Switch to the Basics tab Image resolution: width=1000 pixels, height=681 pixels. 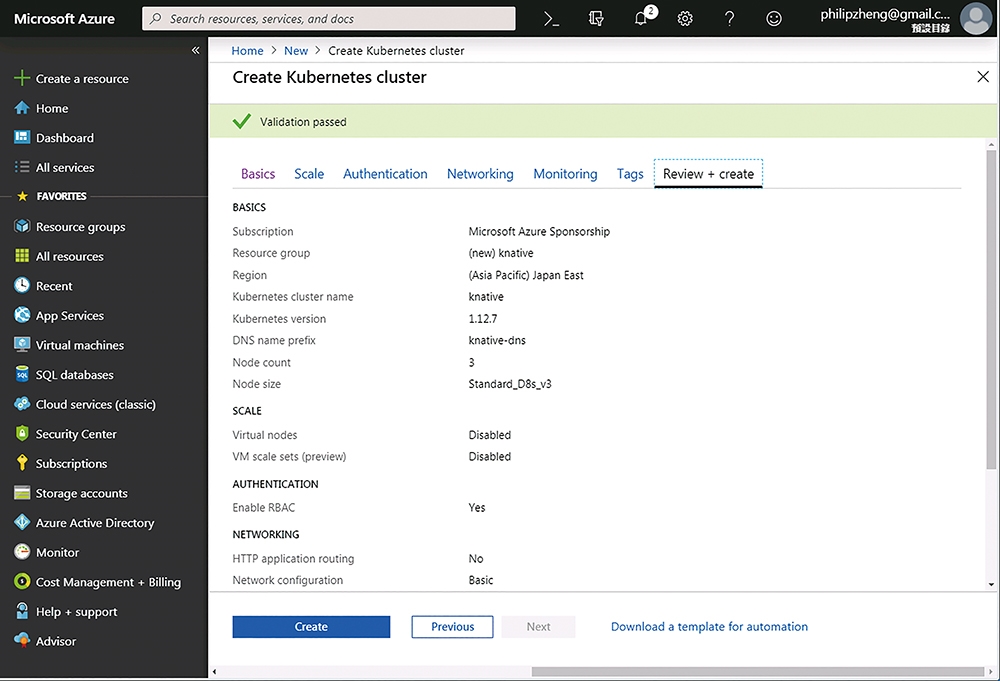pyautogui.click(x=258, y=173)
